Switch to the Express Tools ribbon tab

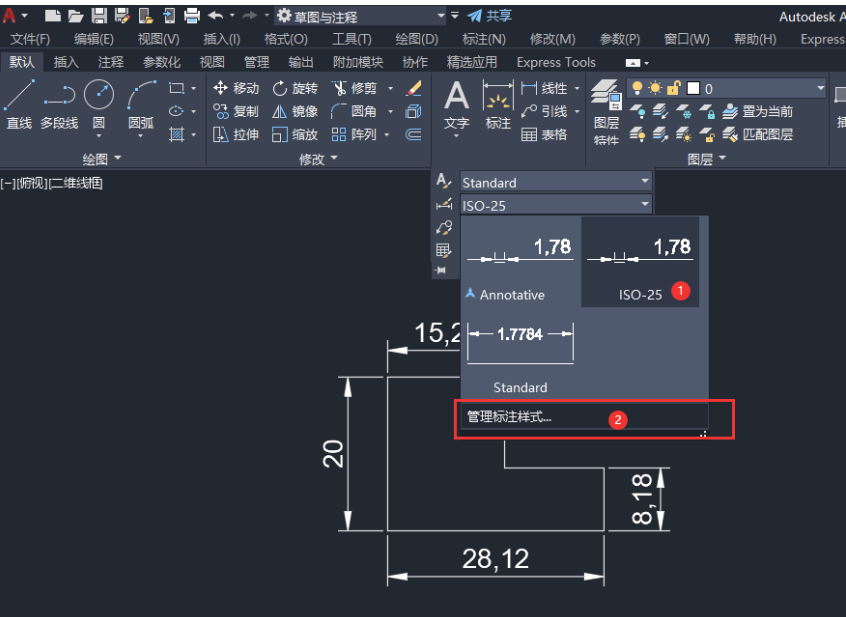click(556, 63)
